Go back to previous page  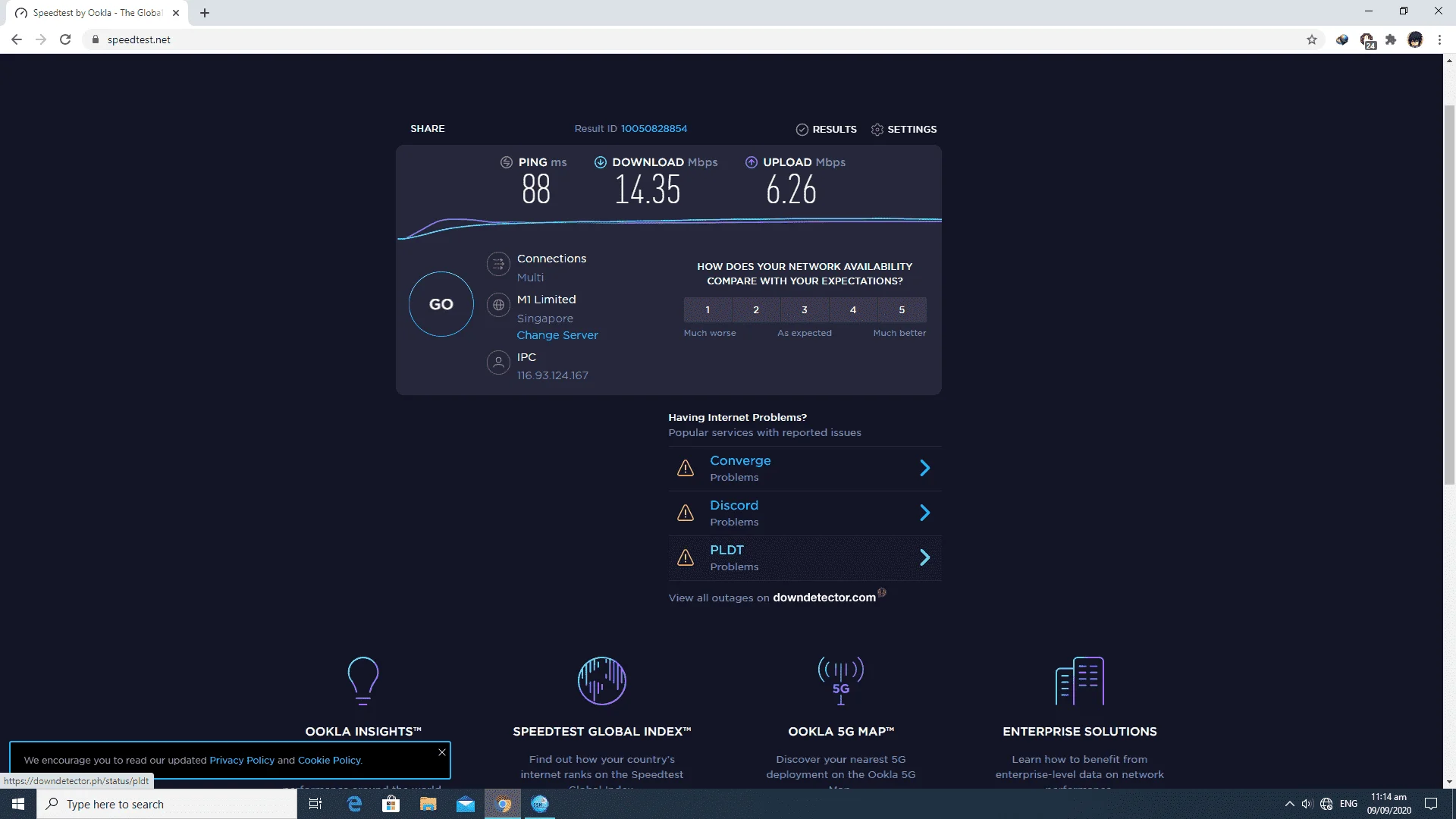(17, 39)
